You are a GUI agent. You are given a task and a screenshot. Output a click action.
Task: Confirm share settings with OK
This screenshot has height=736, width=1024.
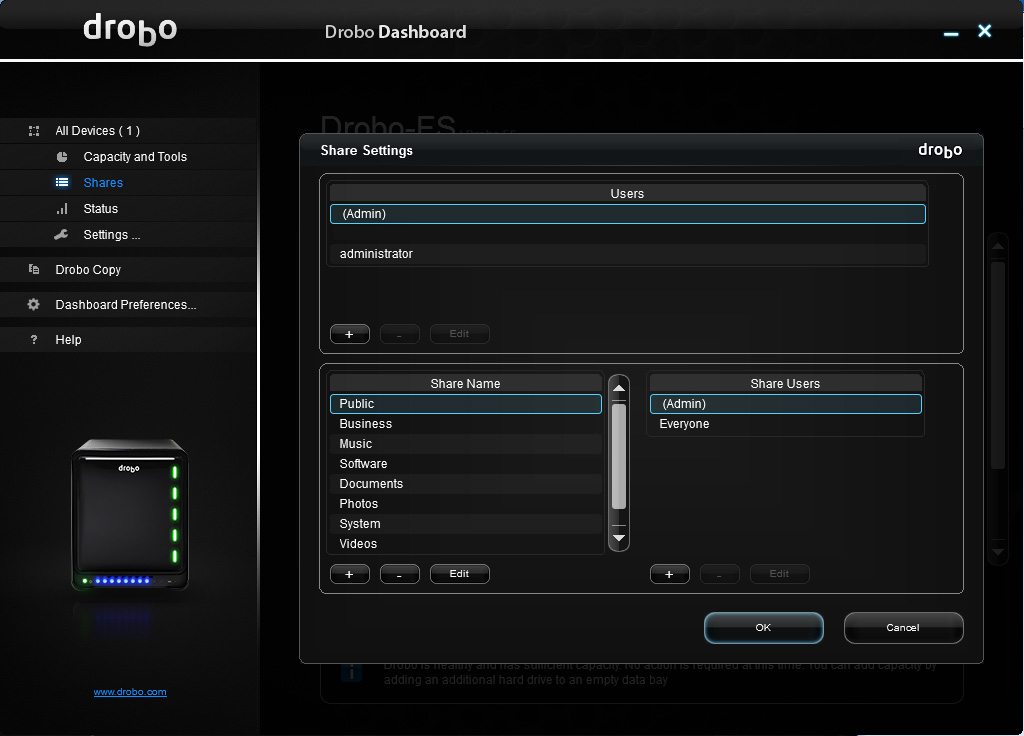click(x=763, y=628)
